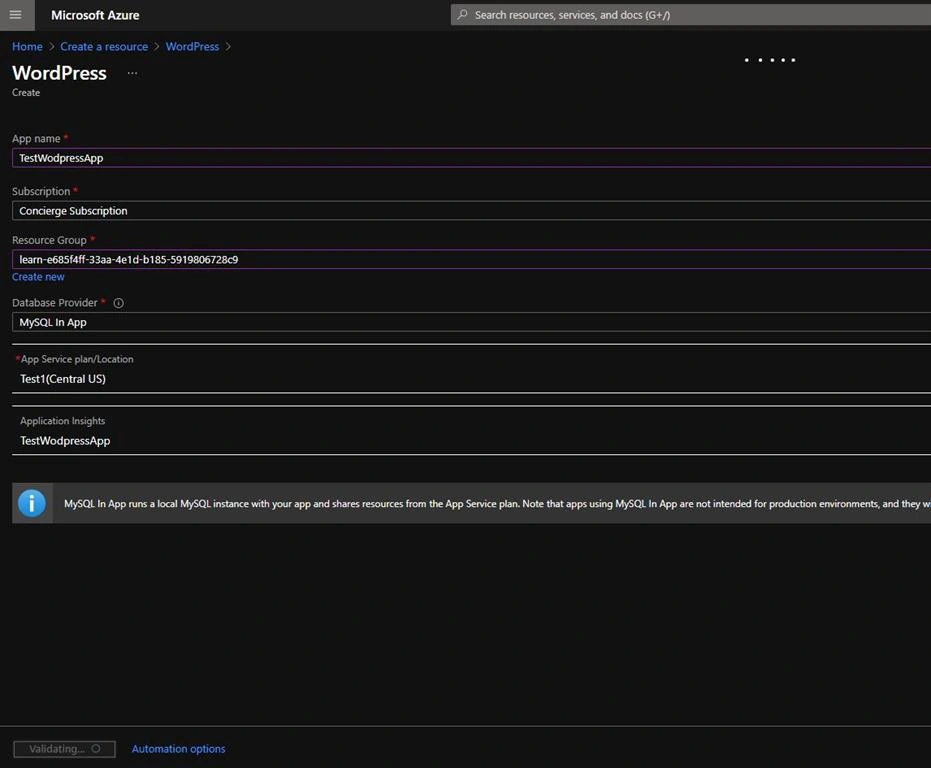Image resolution: width=931 pixels, height=768 pixels.
Task: Open the ellipsis menu beside WordPress title
Action: point(132,73)
